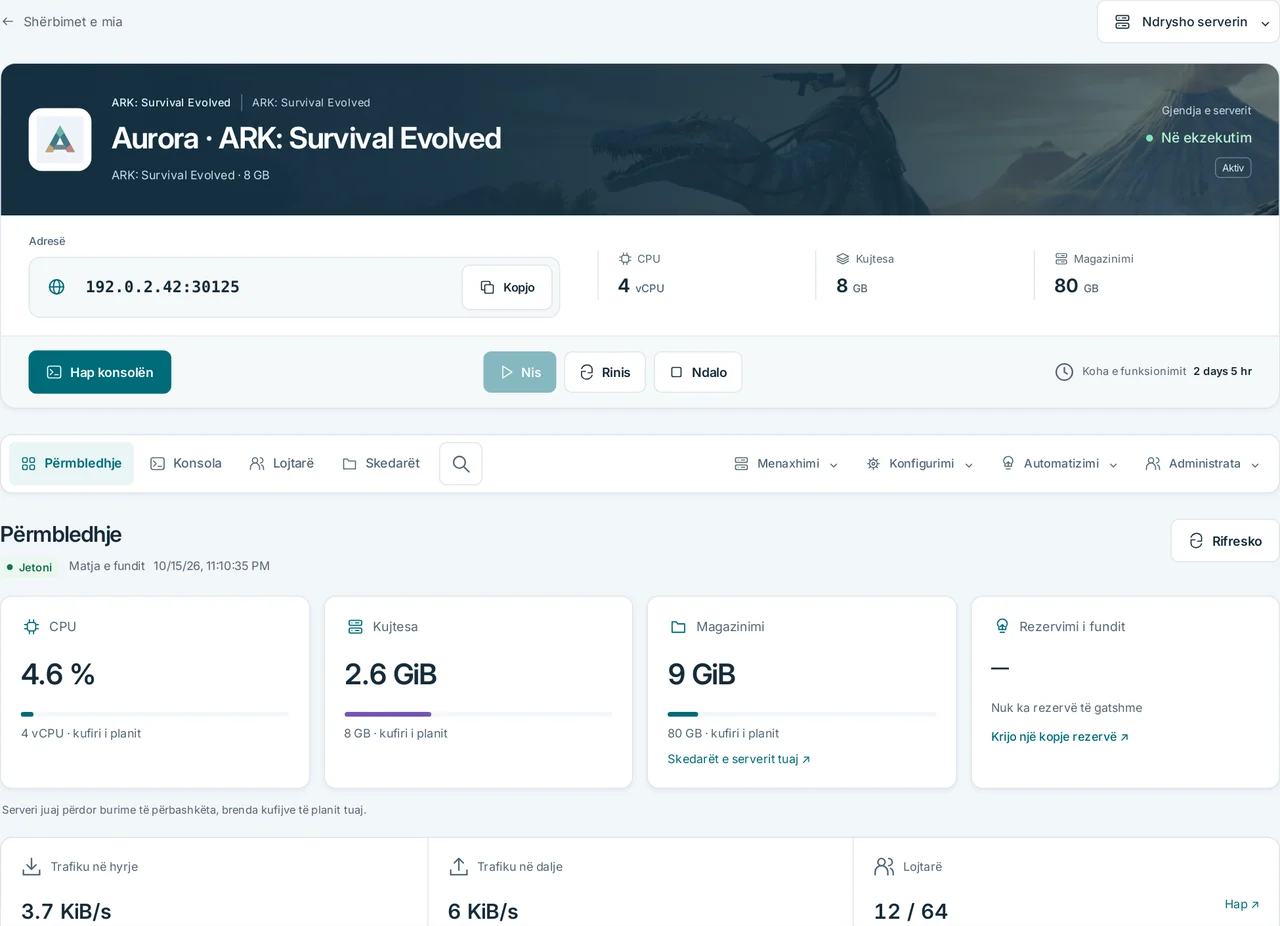Expand the Konfigurimi menu

920,464
